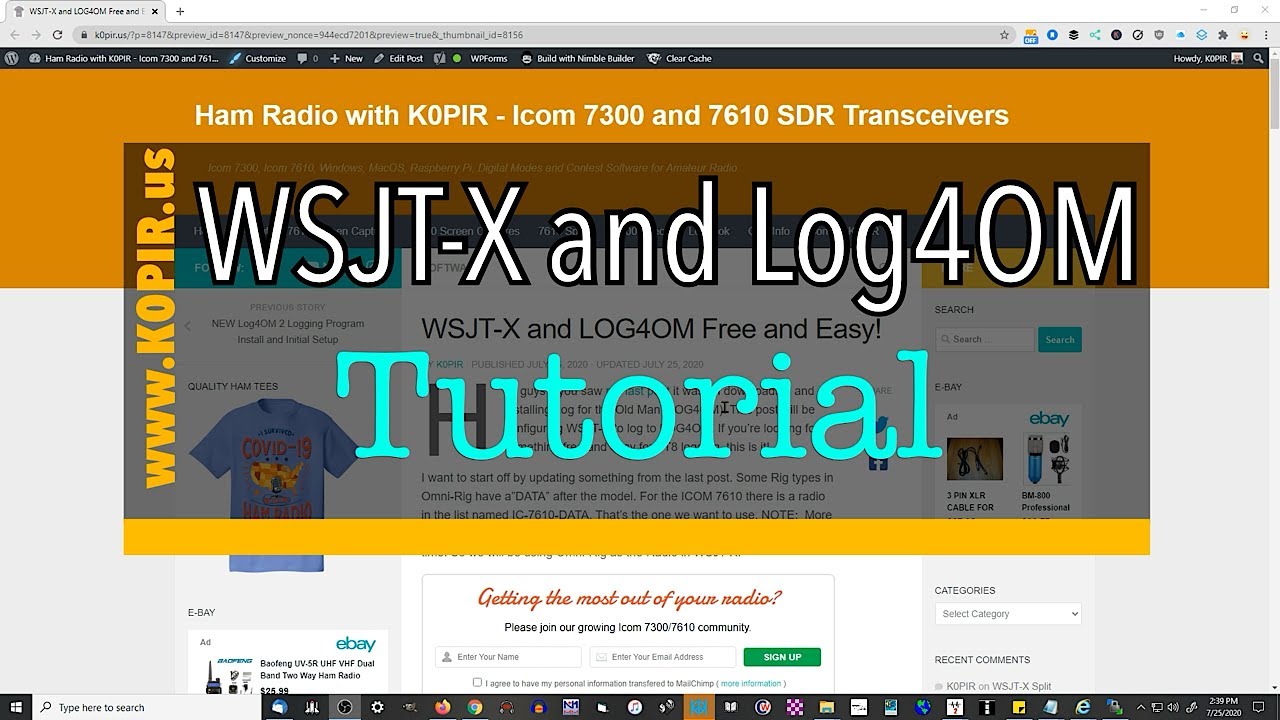The width and height of the screenshot is (1280, 720).
Task: Open the WordPress logo menu in admin bar
Action: click(11, 59)
